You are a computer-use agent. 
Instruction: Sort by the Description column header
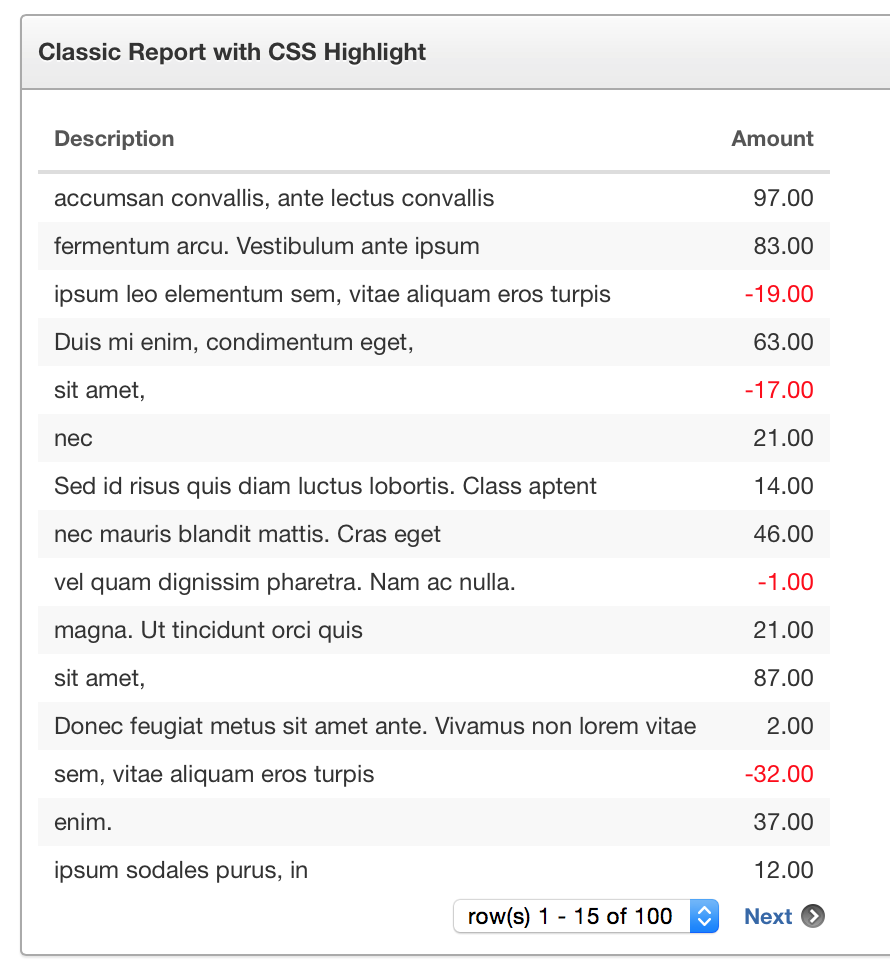(114, 138)
